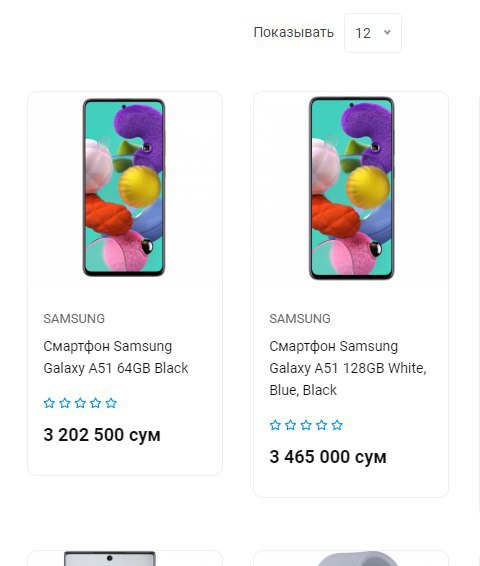
Task: Open the partially visible bottom-left product card
Action: [x=125, y=558]
